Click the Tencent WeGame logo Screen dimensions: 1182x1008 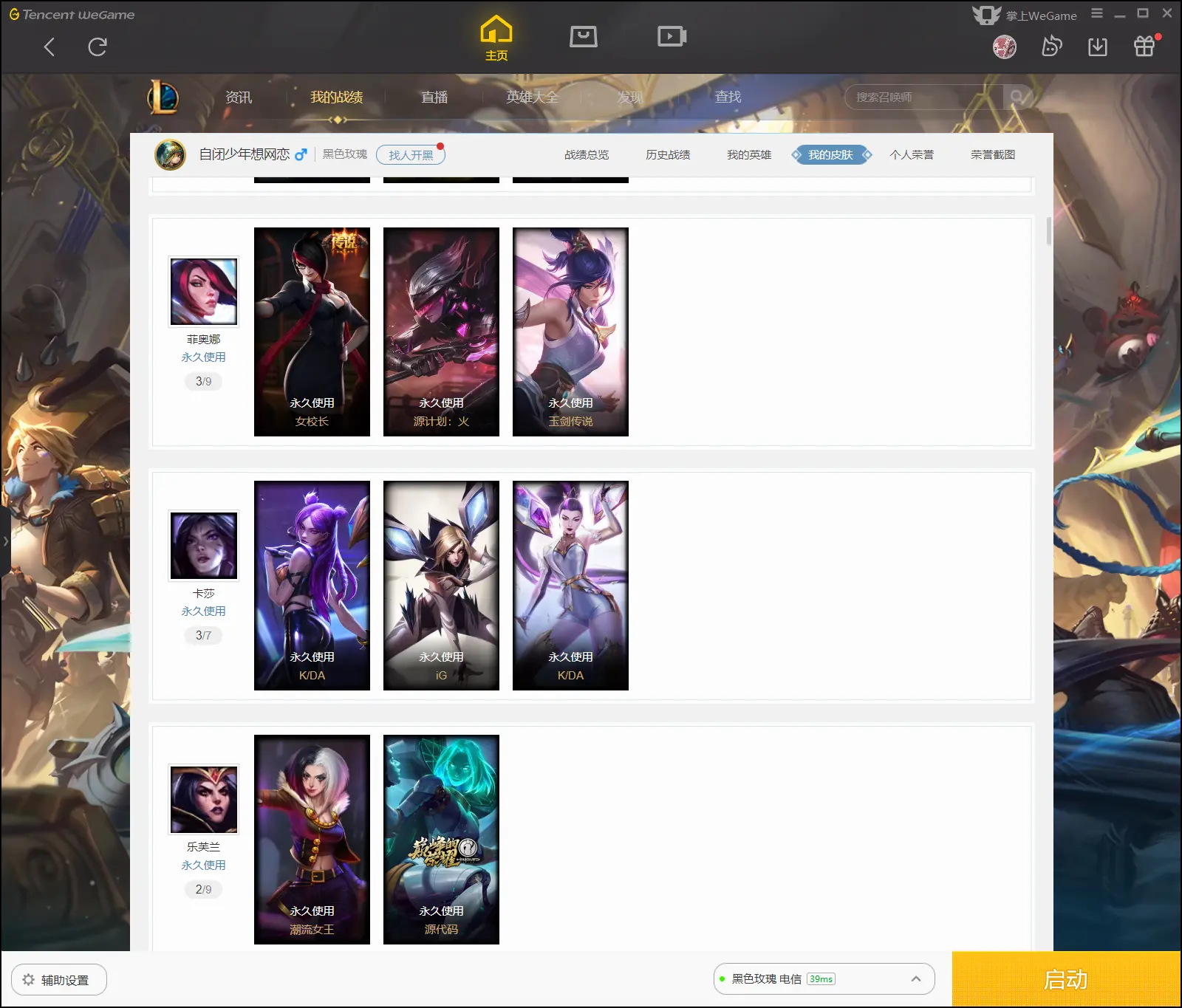coord(72,14)
